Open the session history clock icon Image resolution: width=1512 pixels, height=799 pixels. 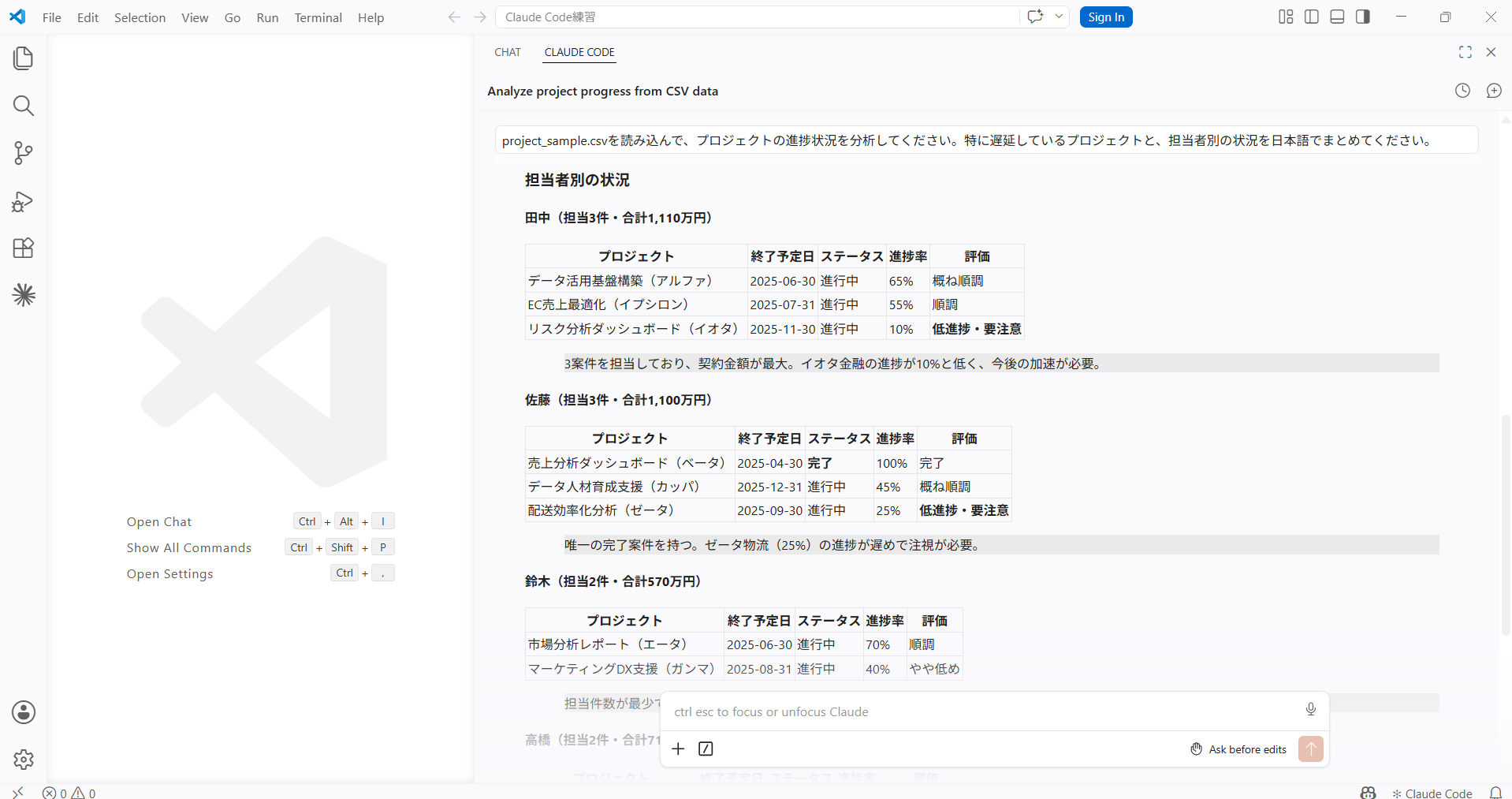(1462, 91)
